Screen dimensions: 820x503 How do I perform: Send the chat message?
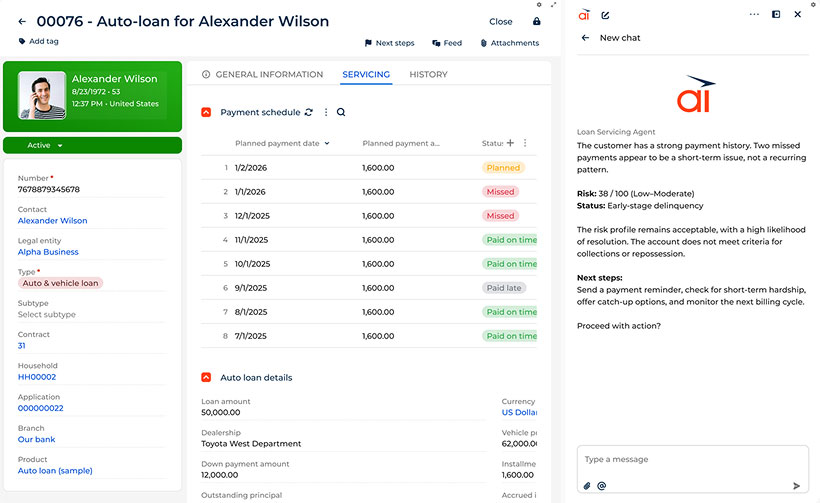(796, 486)
